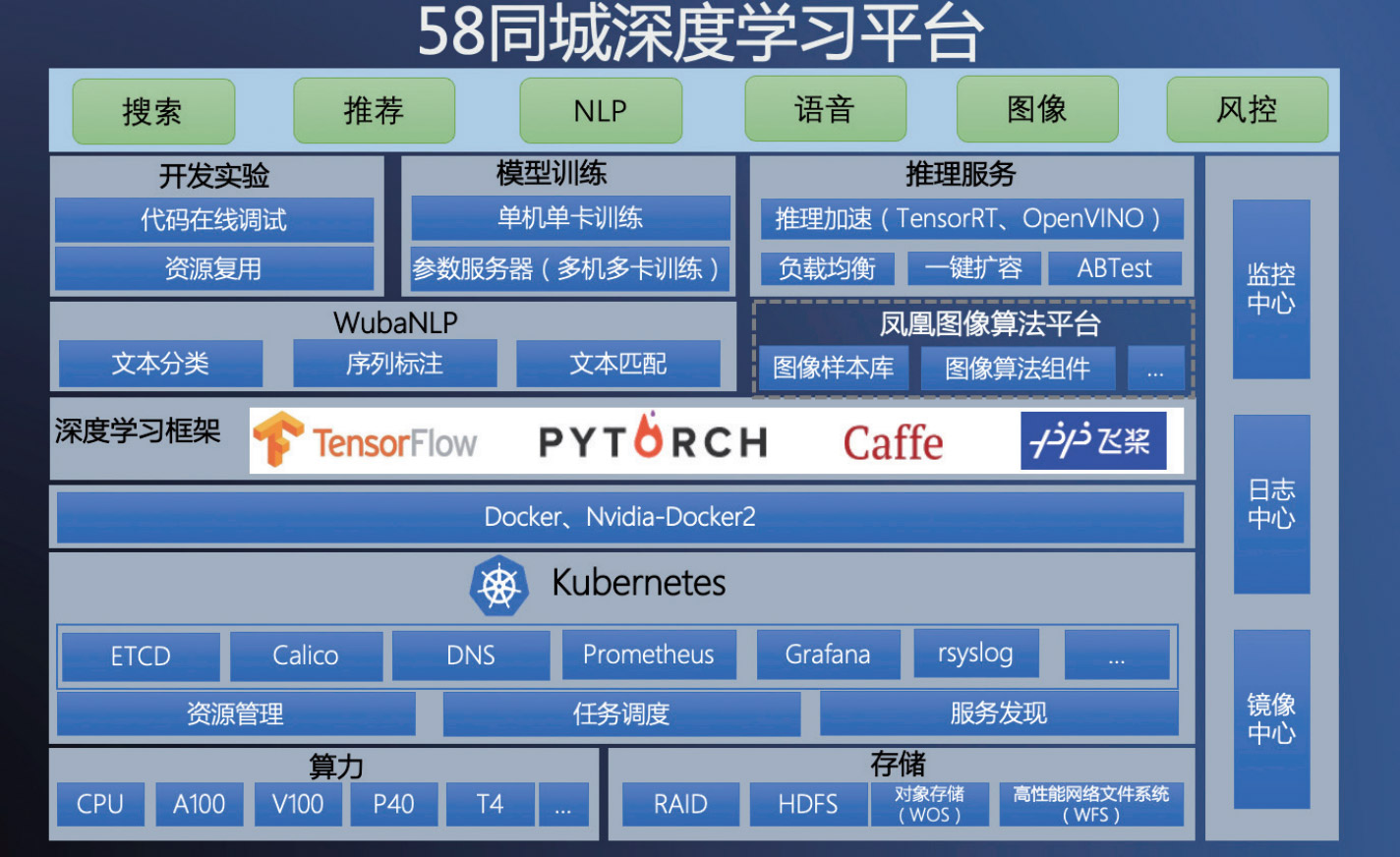Click the 推理服务 heading

pyautogui.click(x=961, y=175)
